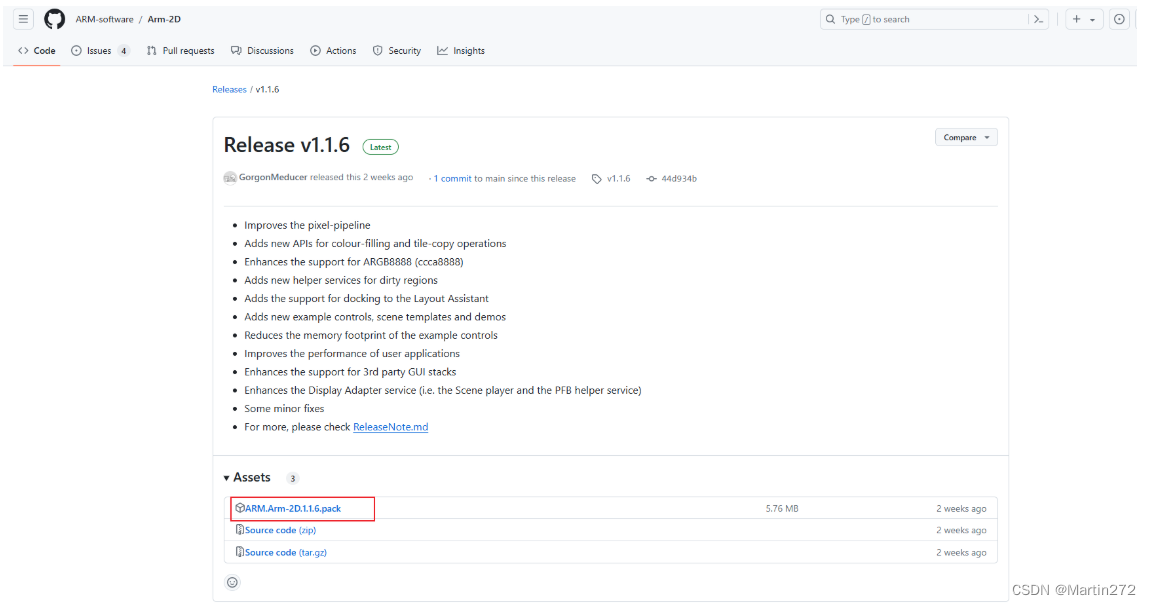Screen dimensions: 1151x605
Task: Collapse the Assets section
Action: tap(247, 477)
